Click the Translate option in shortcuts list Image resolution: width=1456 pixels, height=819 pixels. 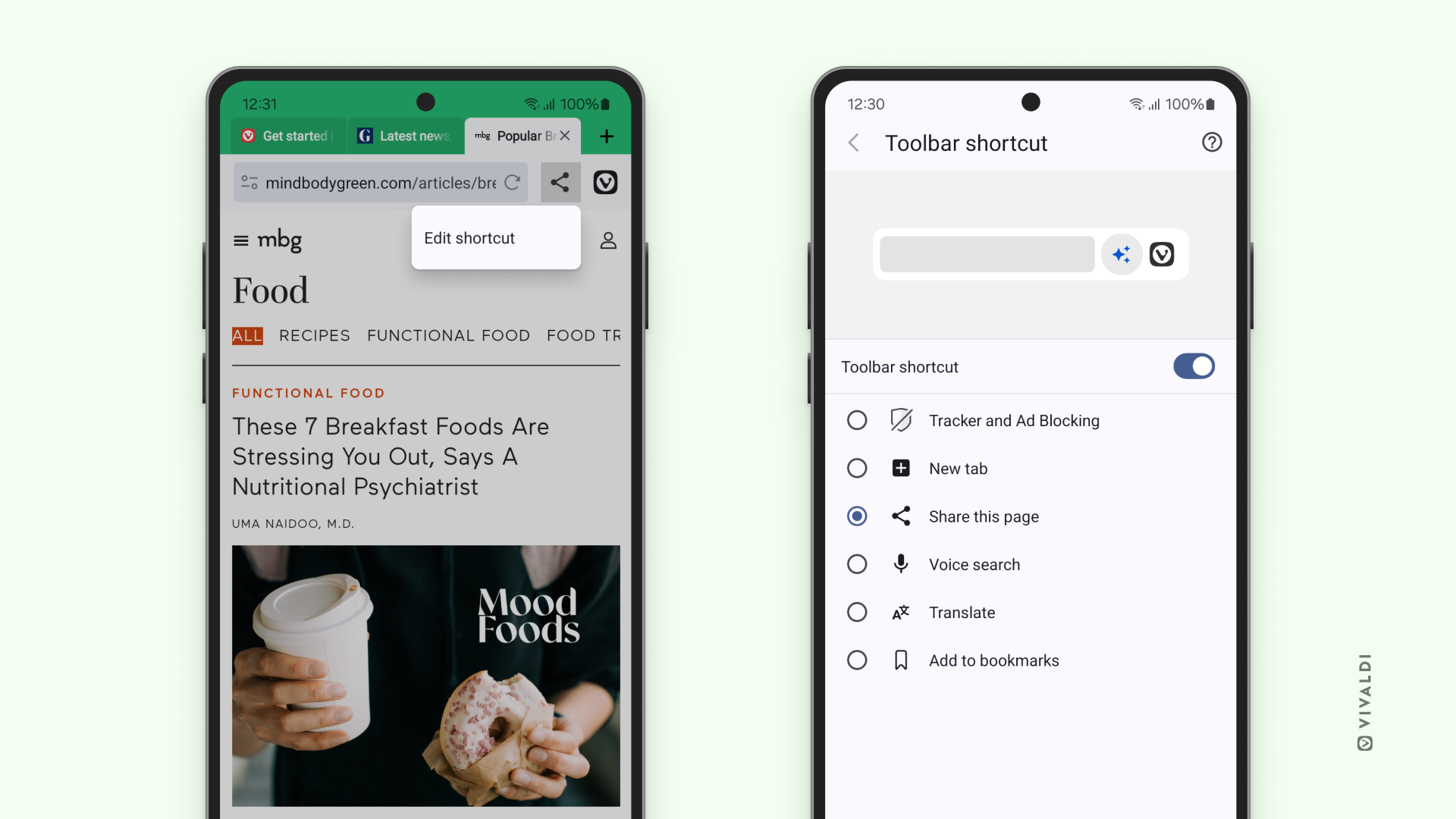tap(961, 612)
